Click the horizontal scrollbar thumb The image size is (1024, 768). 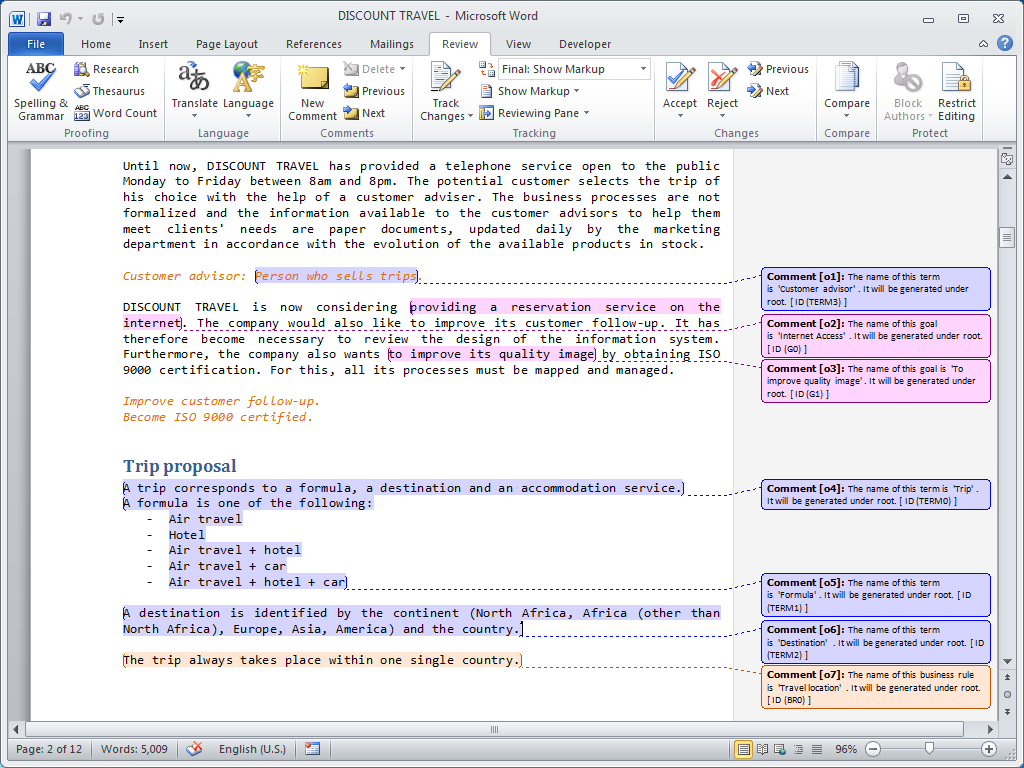pos(494,729)
